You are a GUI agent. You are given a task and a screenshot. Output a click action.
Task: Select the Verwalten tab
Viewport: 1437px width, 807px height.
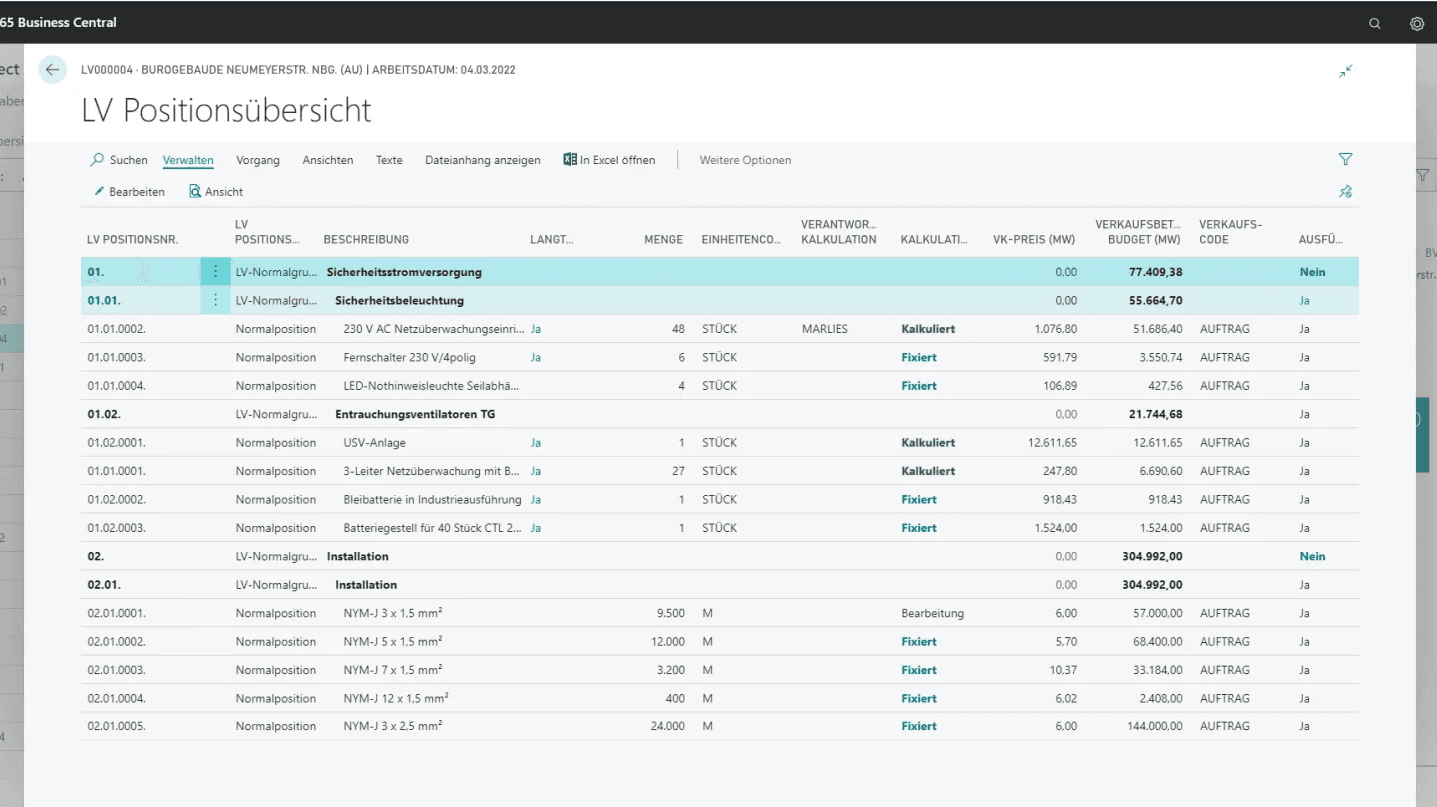[188, 160]
